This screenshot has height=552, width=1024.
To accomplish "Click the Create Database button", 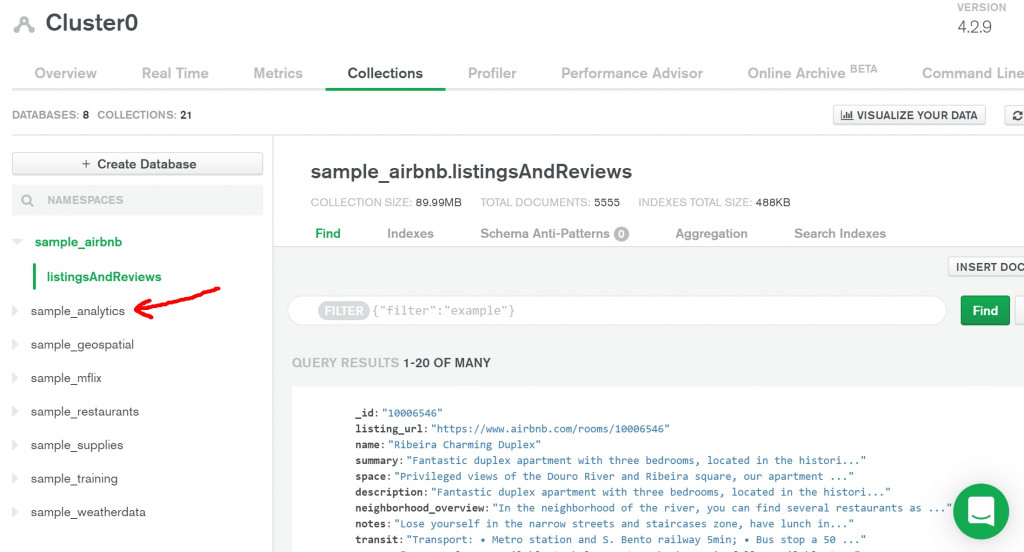I will pos(138,164).
